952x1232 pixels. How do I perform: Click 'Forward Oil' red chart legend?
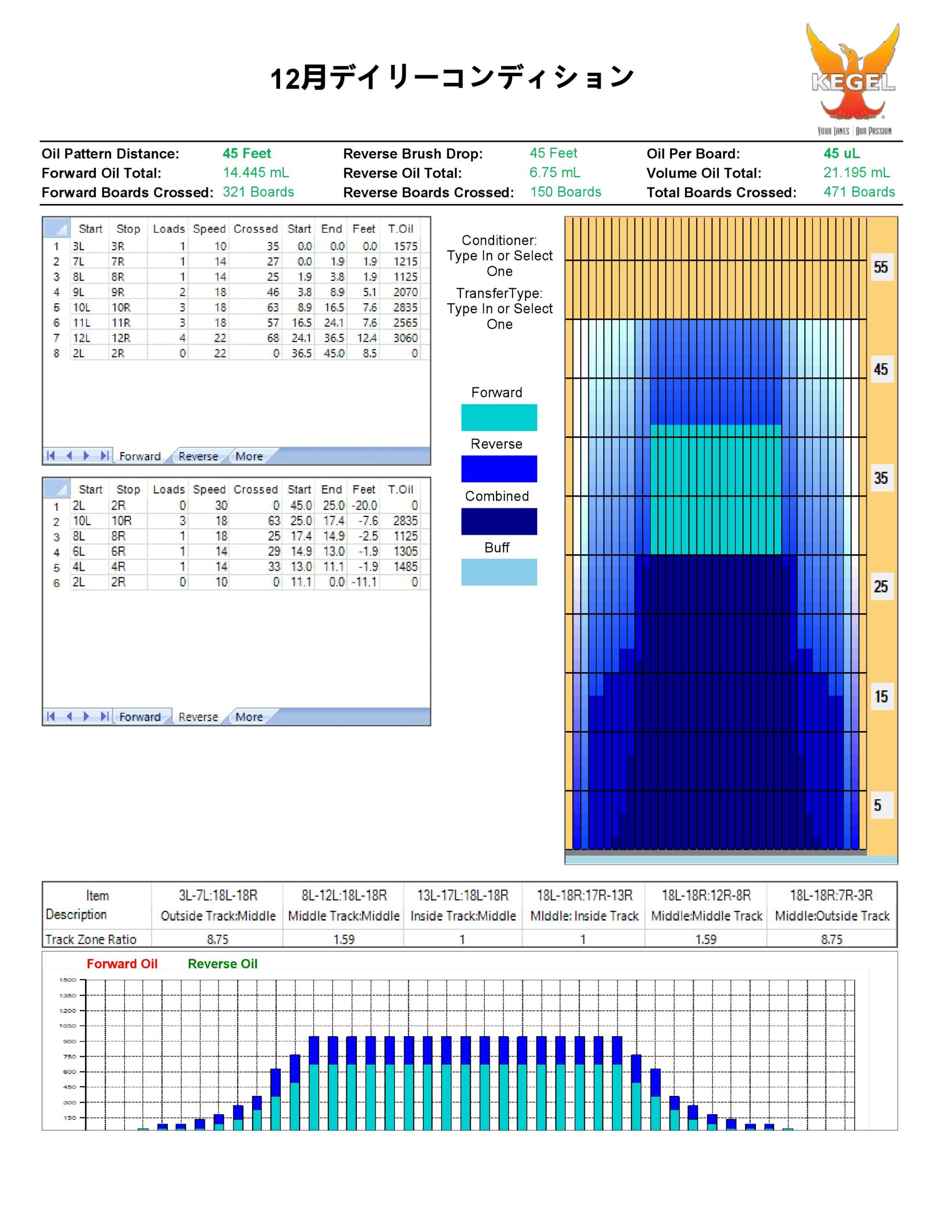click(122, 963)
